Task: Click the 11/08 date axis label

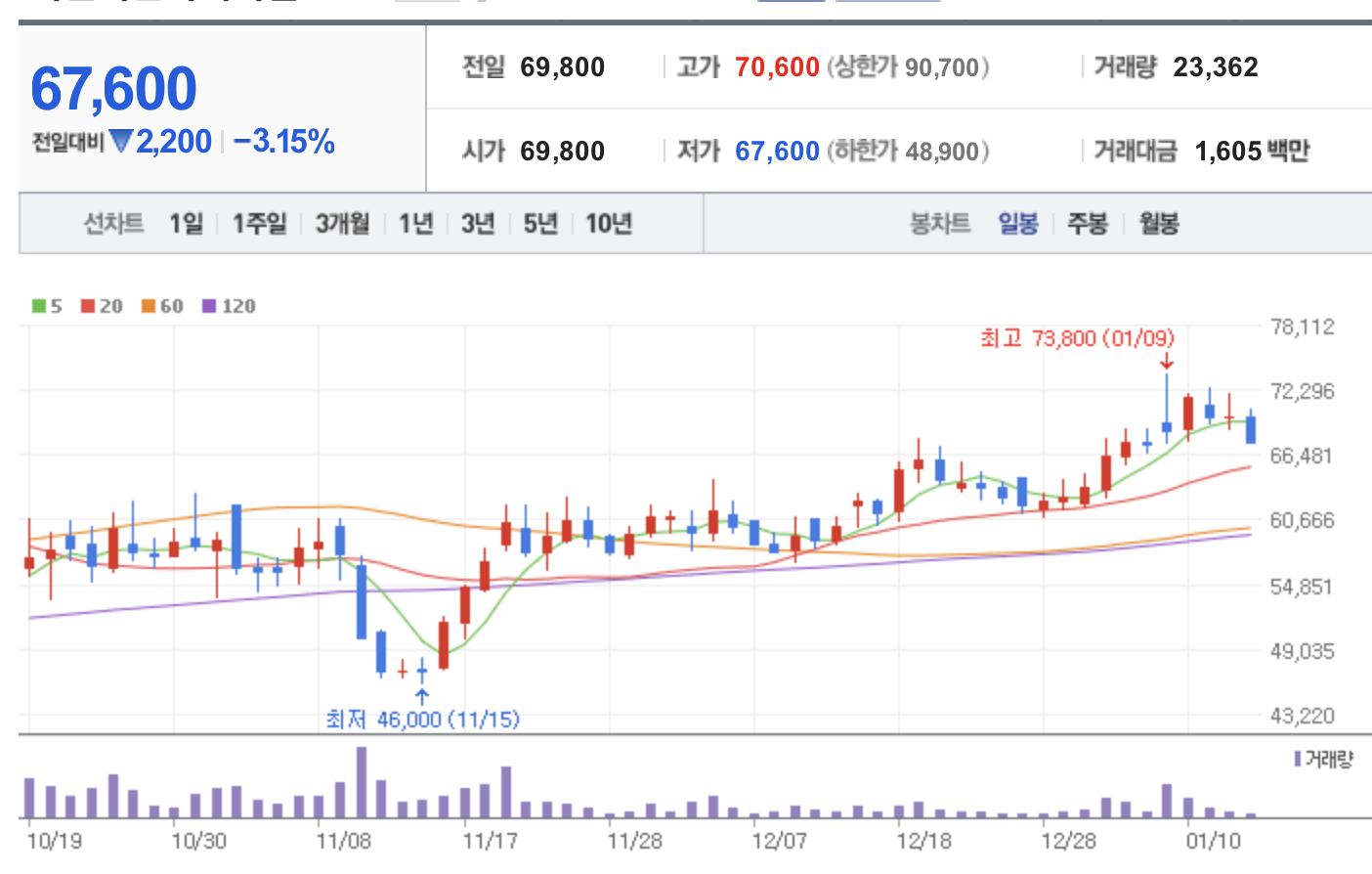Action: pyautogui.click(x=343, y=841)
